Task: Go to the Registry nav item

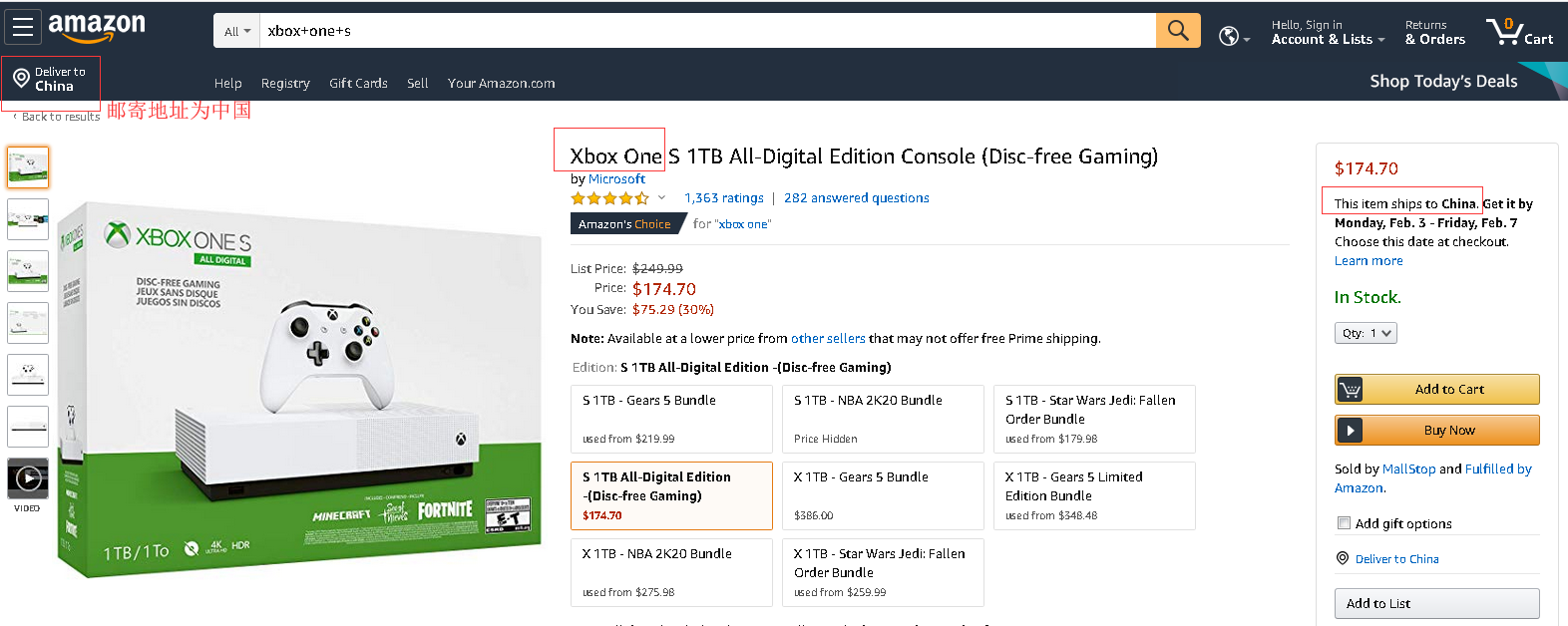Action: pos(285,84)
